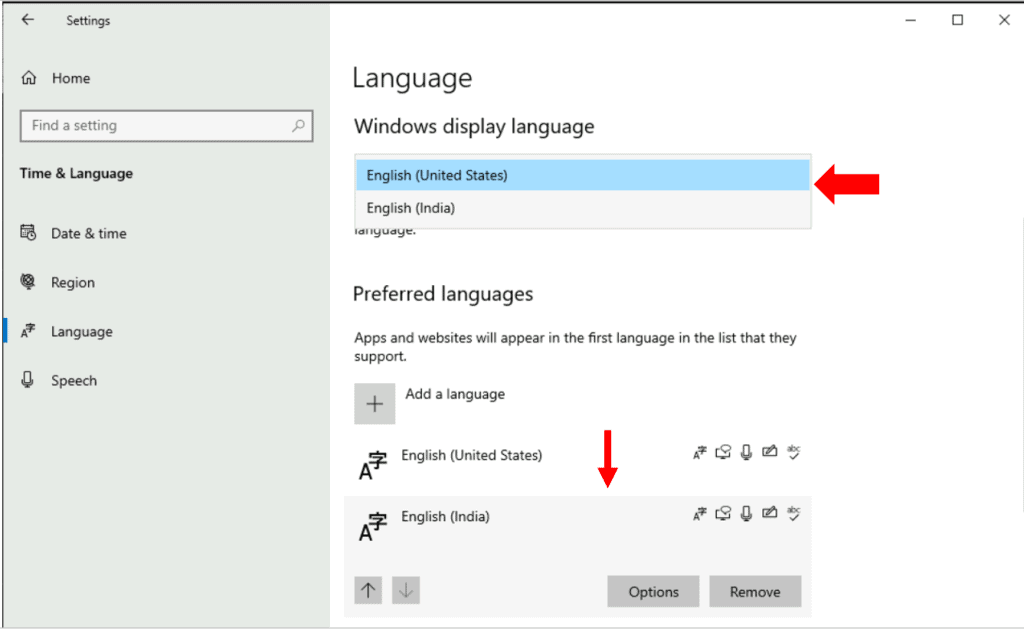Viewport: 1024px width, 629px height.
Task: Click the back arrow in Settings title bar
Action: click(x=27, y=20)
